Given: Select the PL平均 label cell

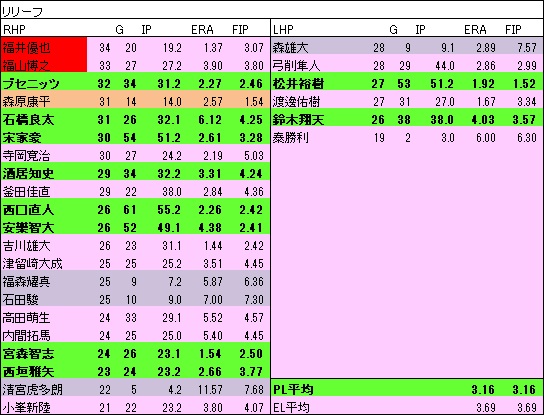Looking at the screenshot, I should [x=293, y=390].
